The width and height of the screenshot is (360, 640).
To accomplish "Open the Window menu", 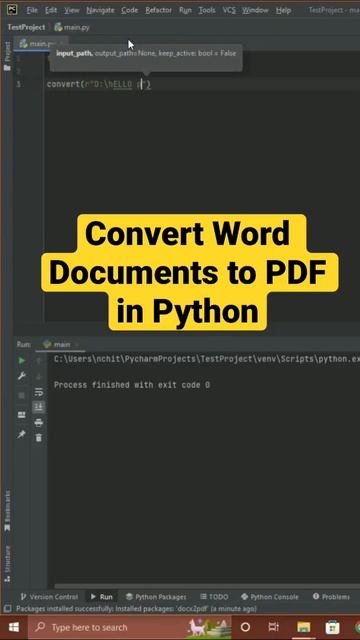I will click(255, 10).
